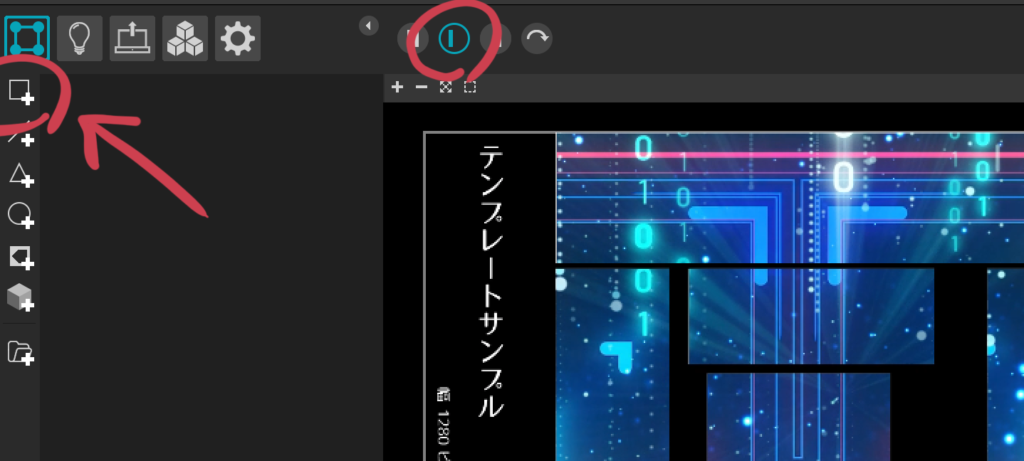
Task: Toggle the left split-view circular button
Action: [412, 38]
